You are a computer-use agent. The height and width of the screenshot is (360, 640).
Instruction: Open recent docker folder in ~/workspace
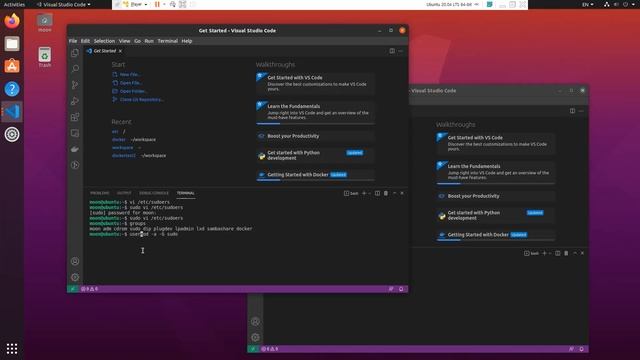pyautogui.click(x=118, y=140)
